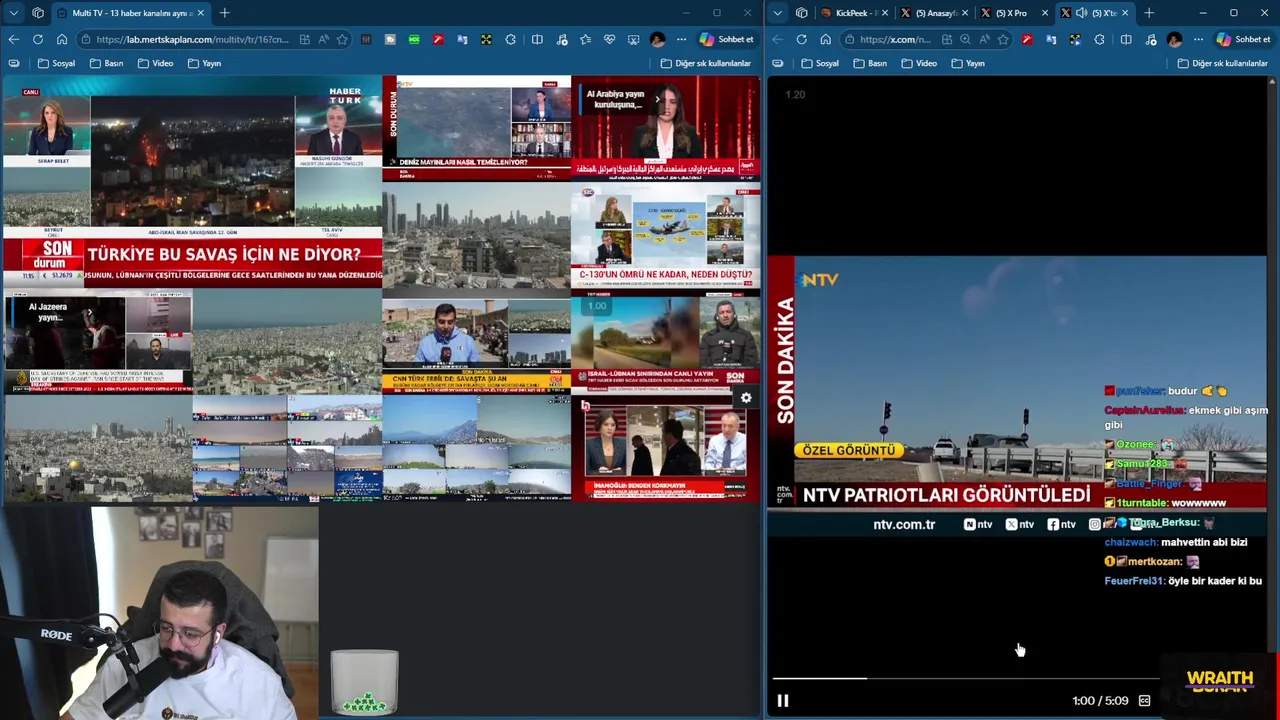
Task: Select the C-130 news tile
Action: click(665, 236)
